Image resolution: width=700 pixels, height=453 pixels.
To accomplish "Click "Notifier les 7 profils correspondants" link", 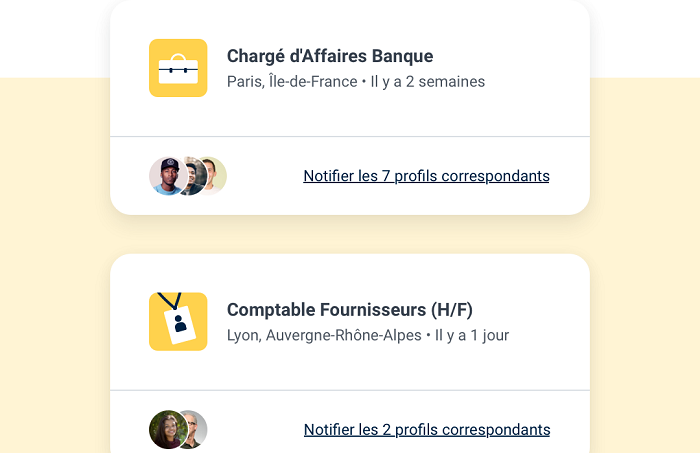I will [x=426, y=176].
